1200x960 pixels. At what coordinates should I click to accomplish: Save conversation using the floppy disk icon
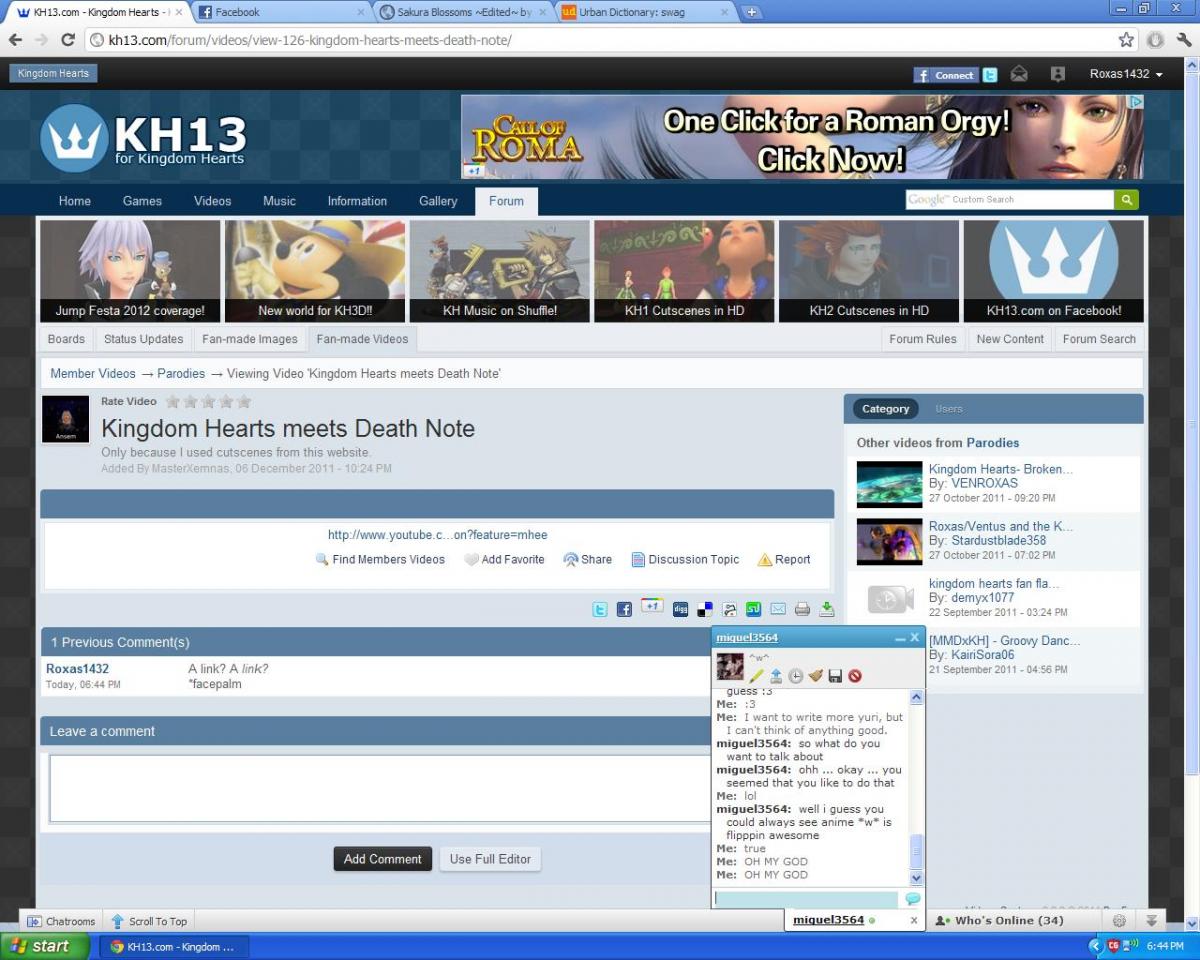pyautogui.click(x=835, y=676)
